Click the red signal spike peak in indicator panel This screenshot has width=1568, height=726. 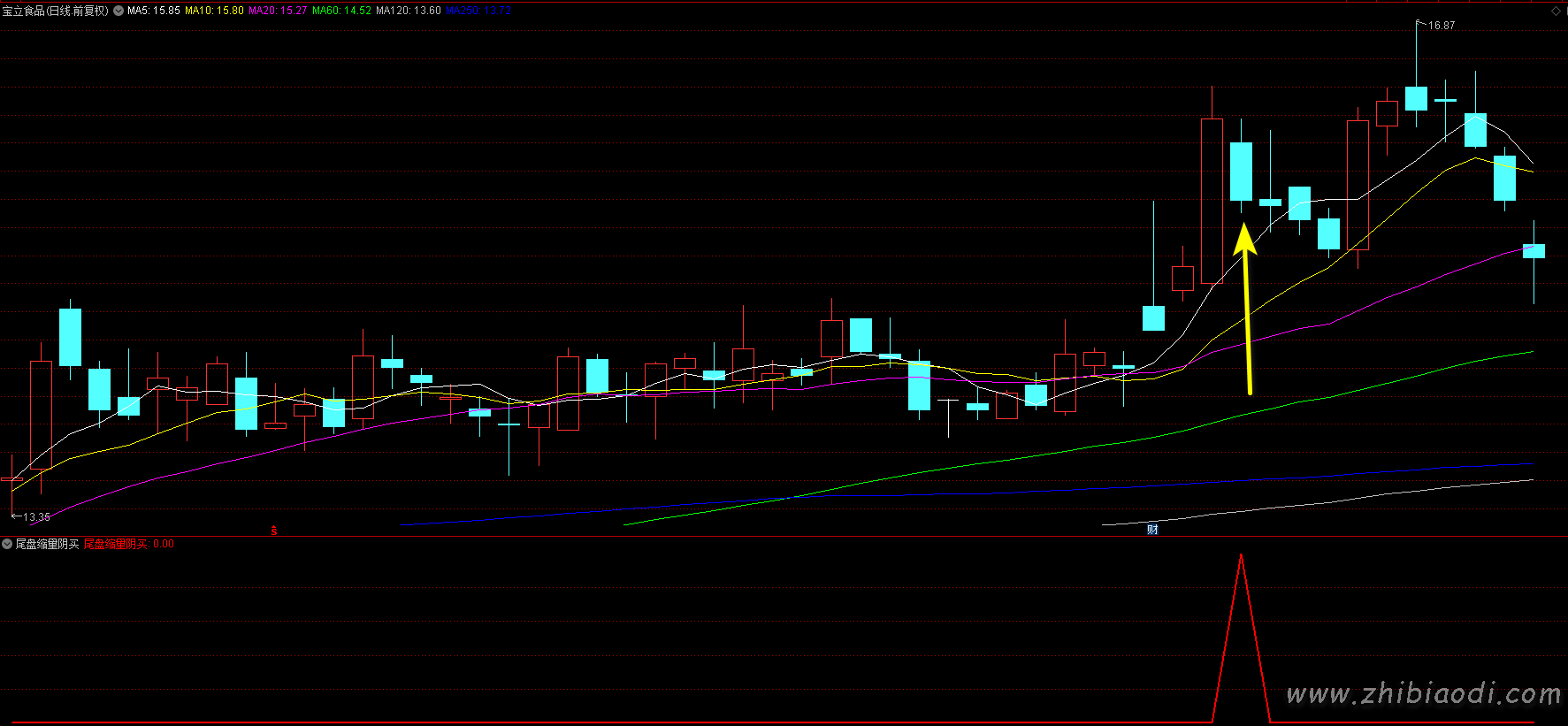1242,557
